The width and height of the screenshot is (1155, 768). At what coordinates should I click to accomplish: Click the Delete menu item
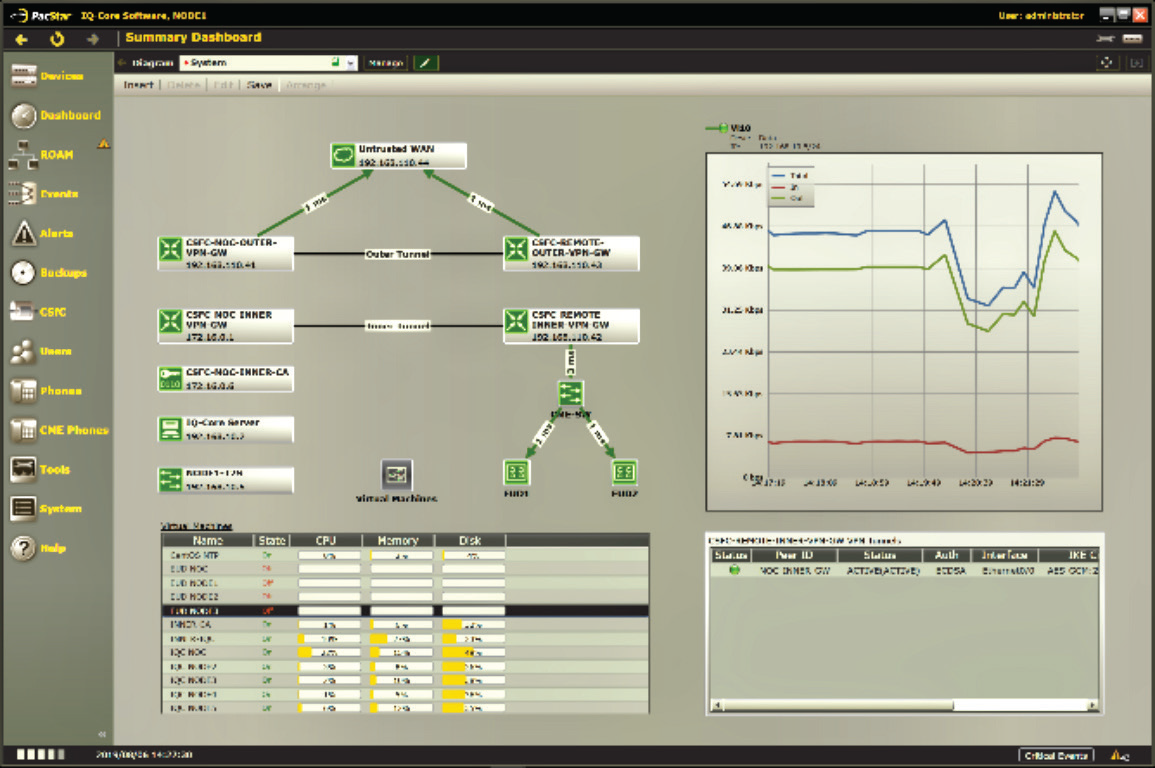click(x=183, y=85)
